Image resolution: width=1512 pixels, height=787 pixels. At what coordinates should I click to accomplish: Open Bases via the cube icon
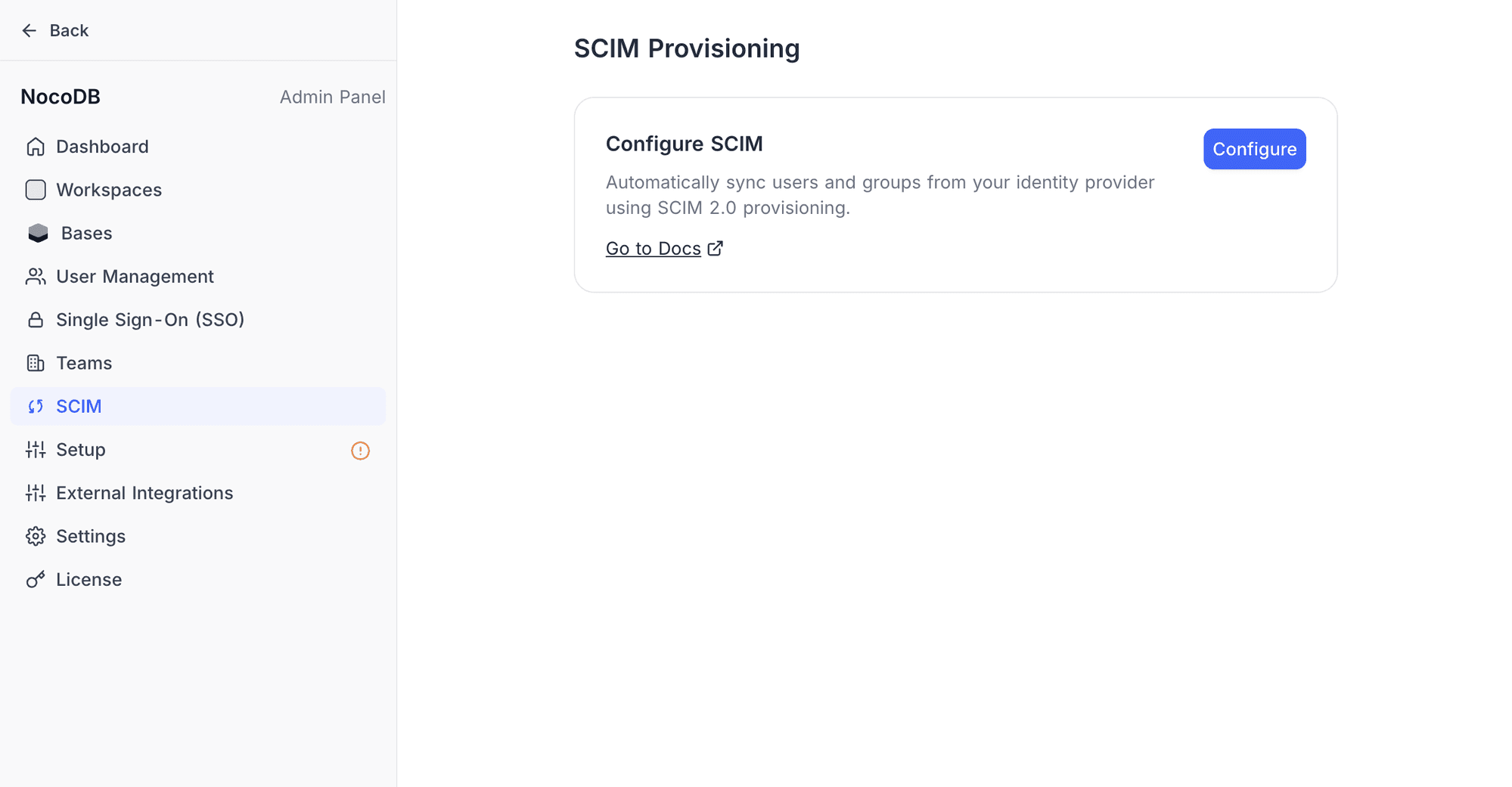pos(38,233)
